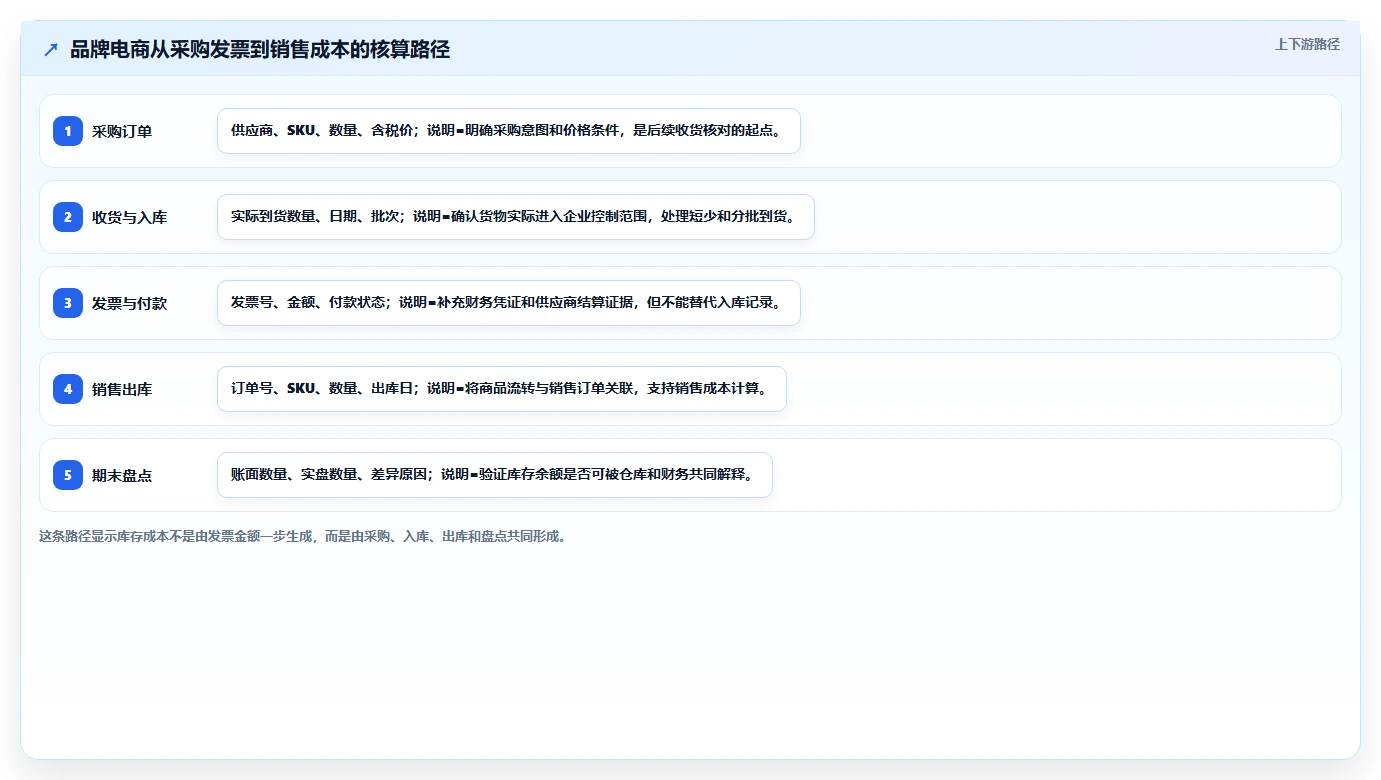
Task: Select step number badge 2
Action: tap(68, 217)
